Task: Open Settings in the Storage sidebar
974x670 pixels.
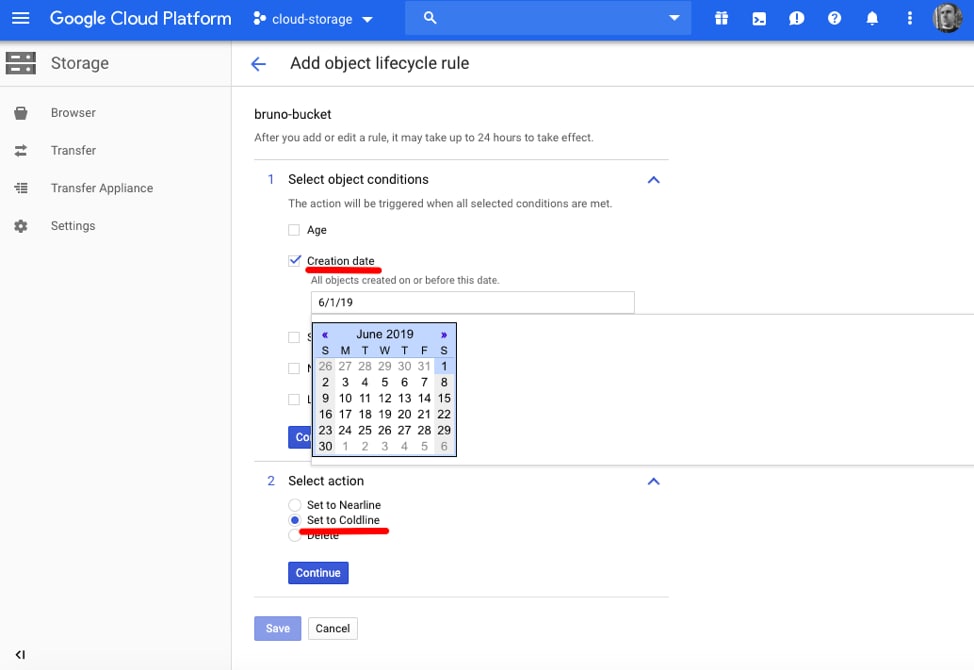Action: tap(73, 226)
